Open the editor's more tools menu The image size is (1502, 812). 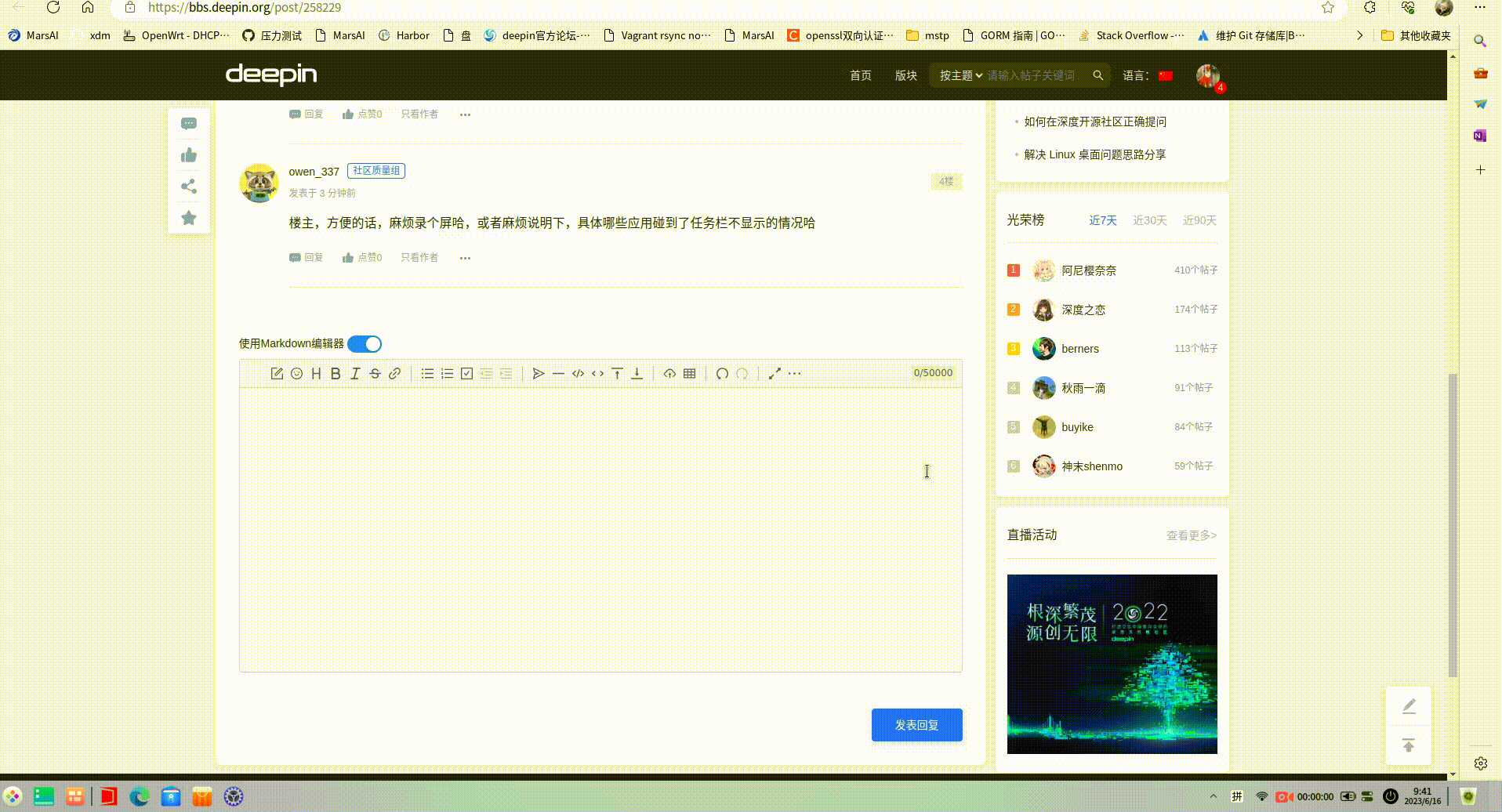click(x=796, y=374)
